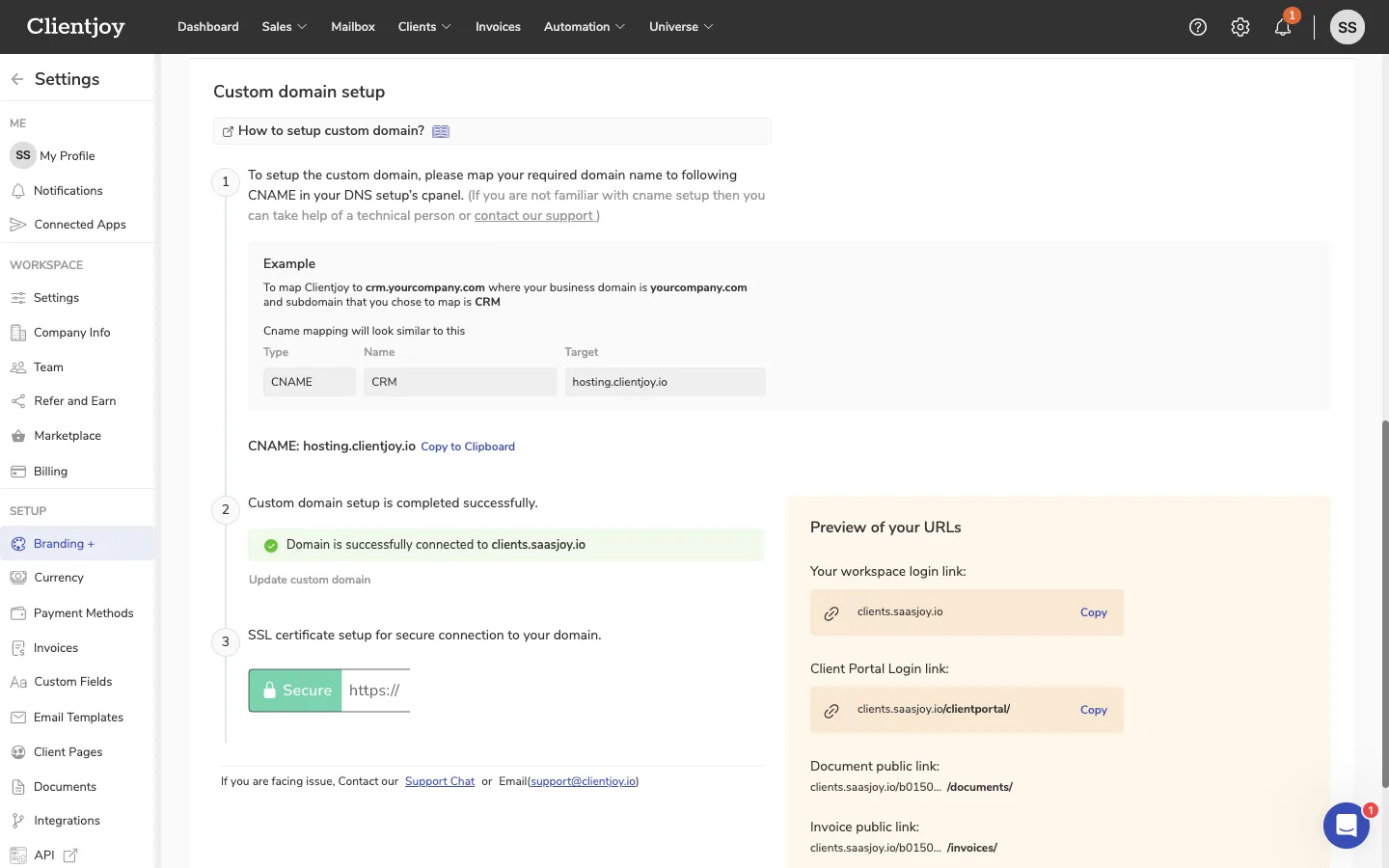Image resolution: width=1389 pixels, height=868 pixels.
Task: Click the invoice public link /invoices/ text
Action: coord(972,848)
